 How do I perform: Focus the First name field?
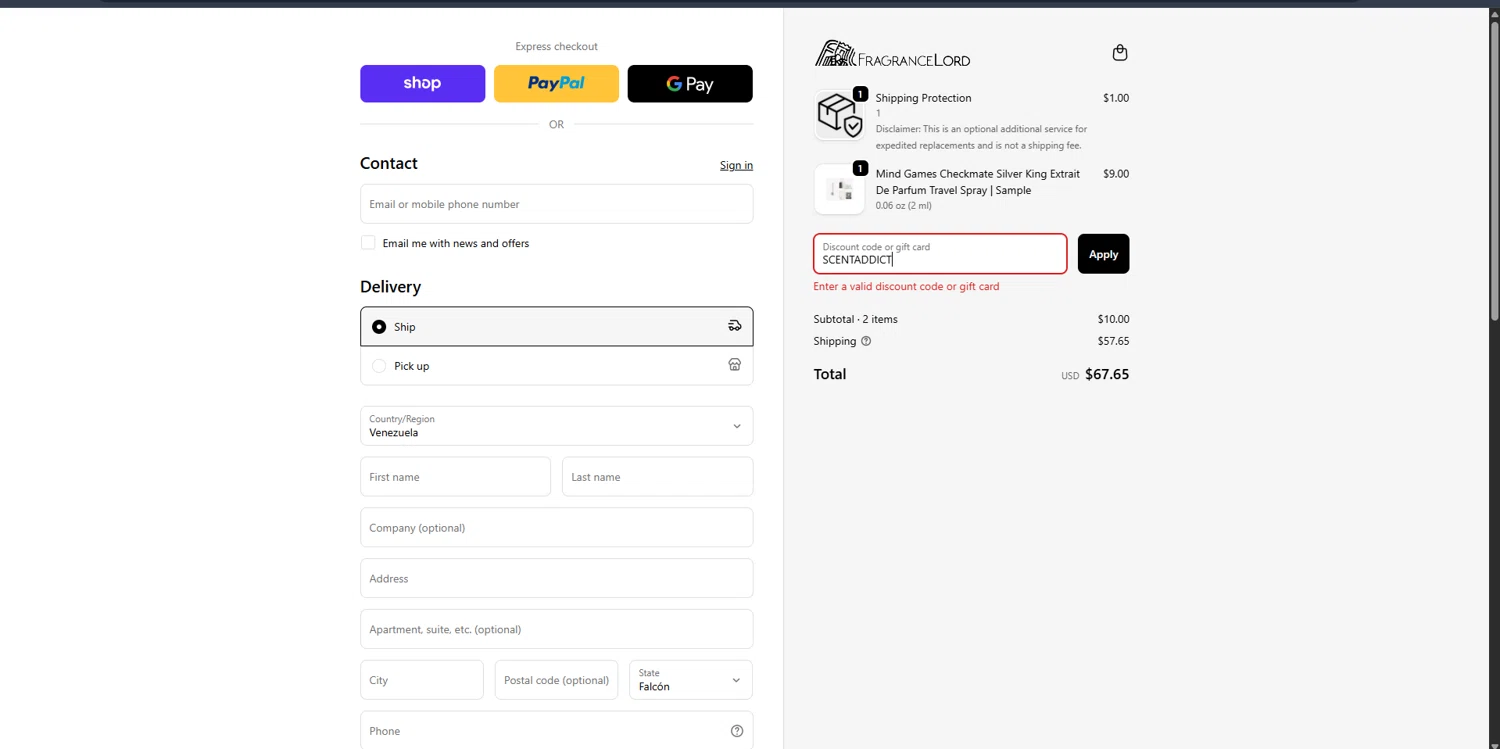click(x=455, y=477)
